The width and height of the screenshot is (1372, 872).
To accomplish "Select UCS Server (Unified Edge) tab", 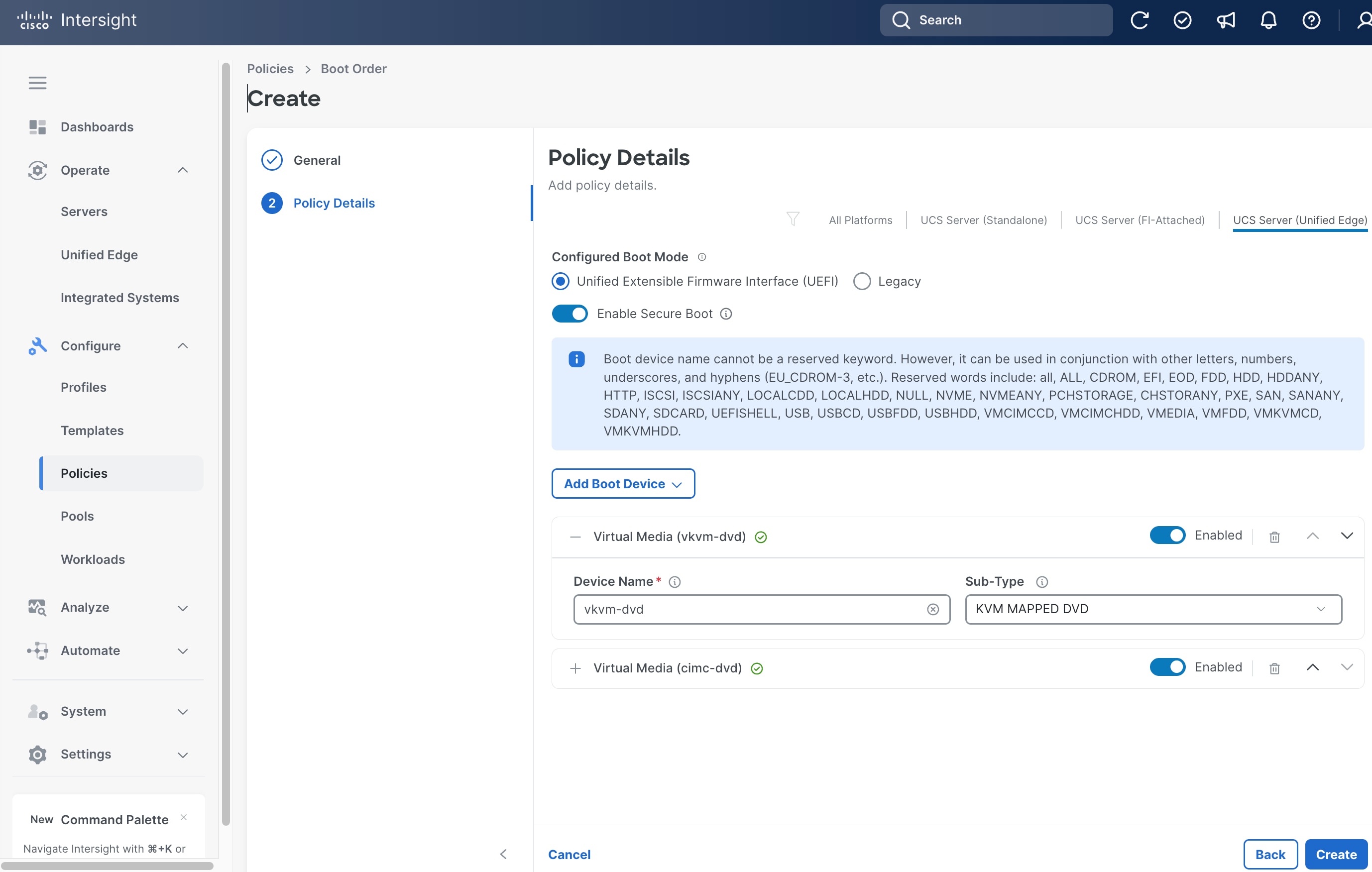I will coord(1300,220).
